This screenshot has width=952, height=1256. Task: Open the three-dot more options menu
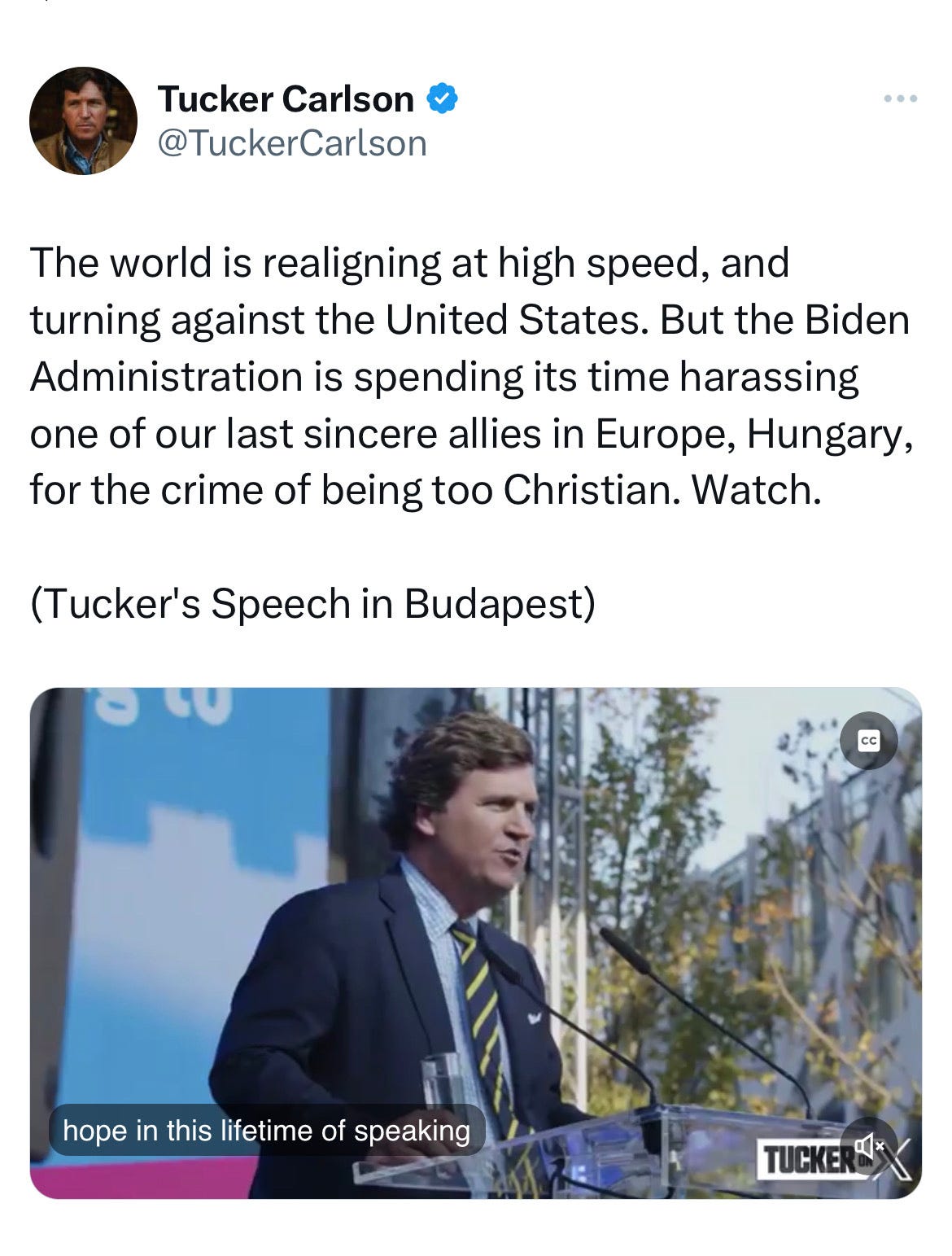click(x=901, y=99)
